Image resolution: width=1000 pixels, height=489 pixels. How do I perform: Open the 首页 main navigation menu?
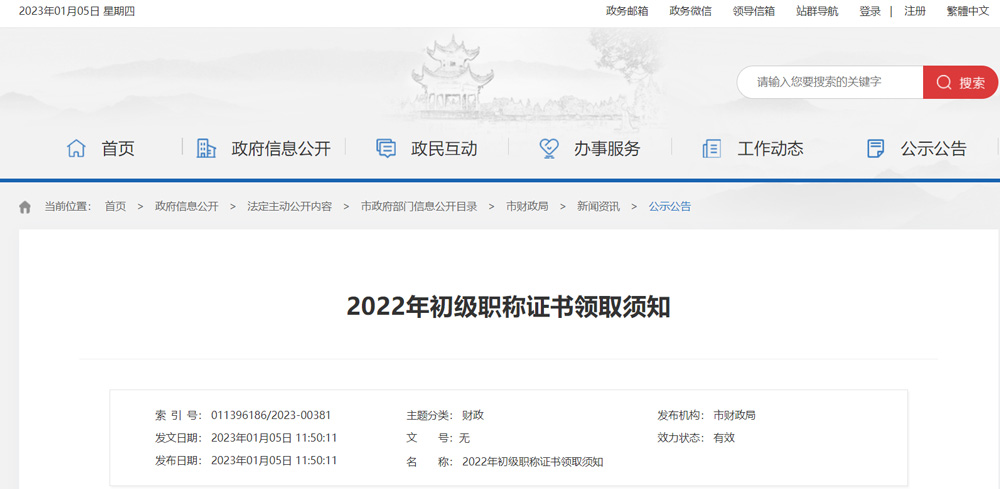point(118,149)
